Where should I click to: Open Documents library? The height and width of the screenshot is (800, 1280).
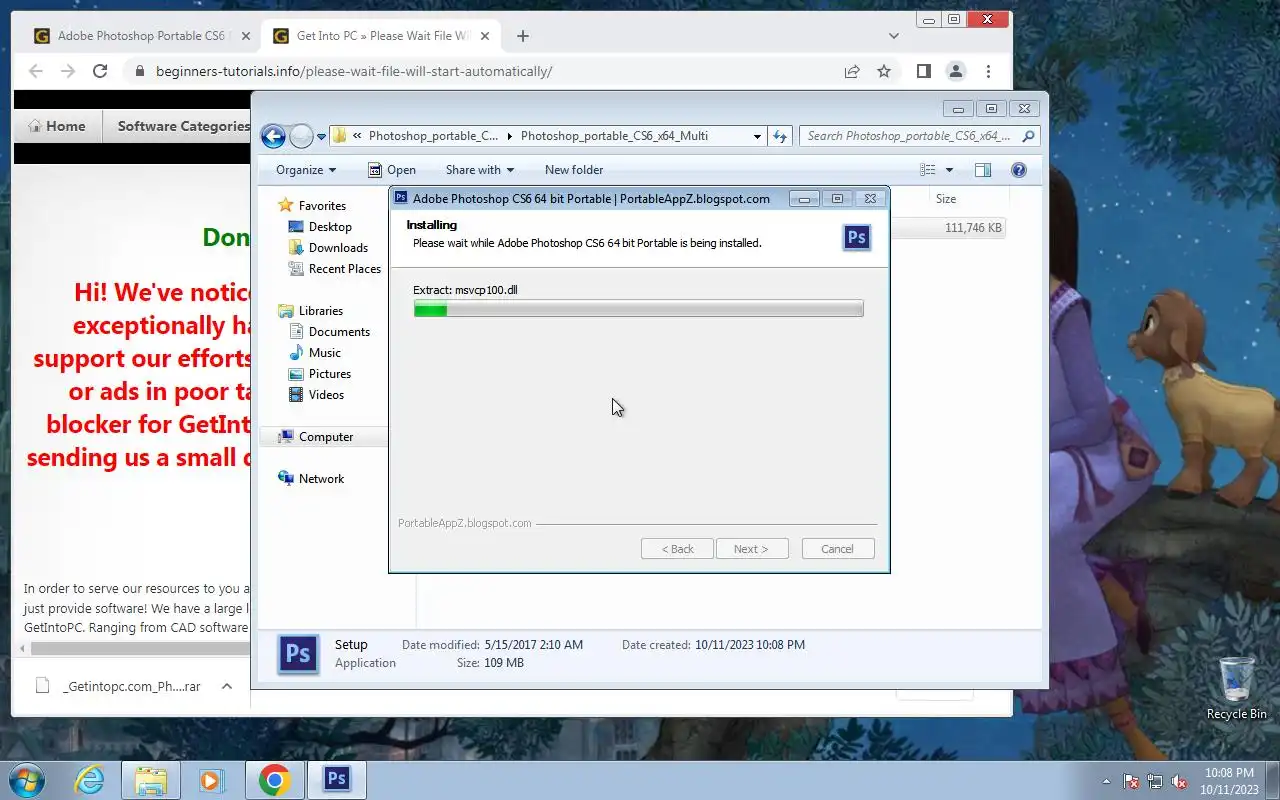(339, 331)
